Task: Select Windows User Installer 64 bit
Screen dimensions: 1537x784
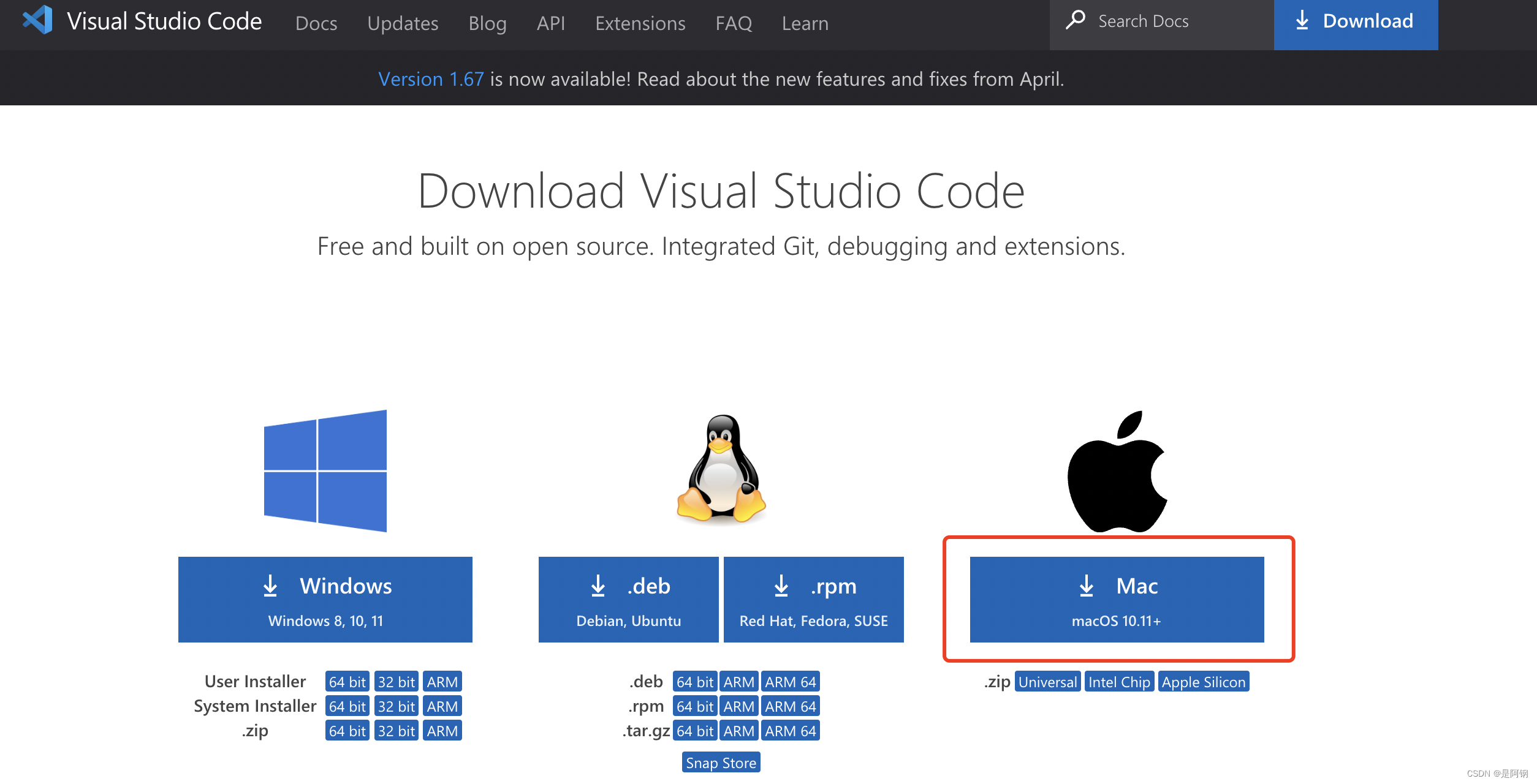Action: (347, 682)
